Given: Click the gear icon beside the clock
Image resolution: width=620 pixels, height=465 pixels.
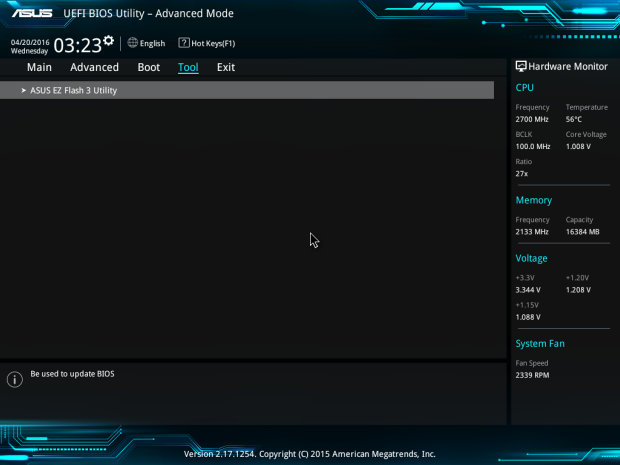Looking at the screenshot, I should pos(108,41).
